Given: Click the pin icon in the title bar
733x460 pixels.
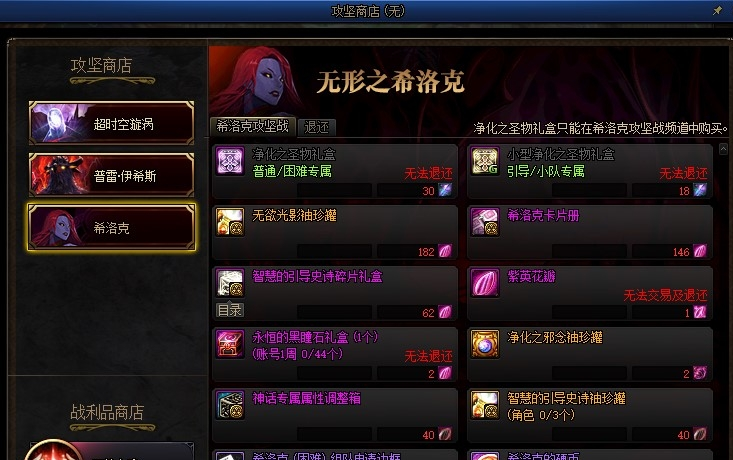Looking at the screenshot, I should [717, 10].
